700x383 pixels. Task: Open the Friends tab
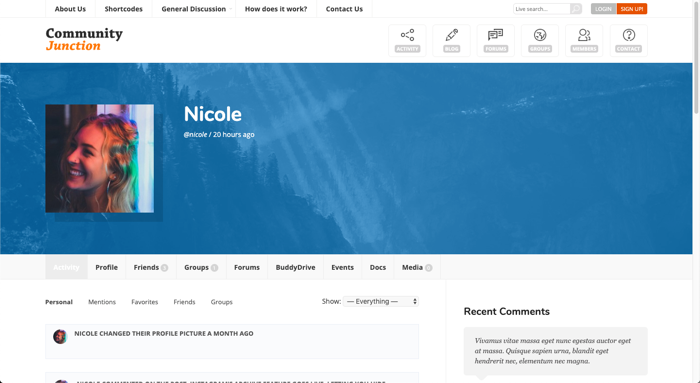151,267
